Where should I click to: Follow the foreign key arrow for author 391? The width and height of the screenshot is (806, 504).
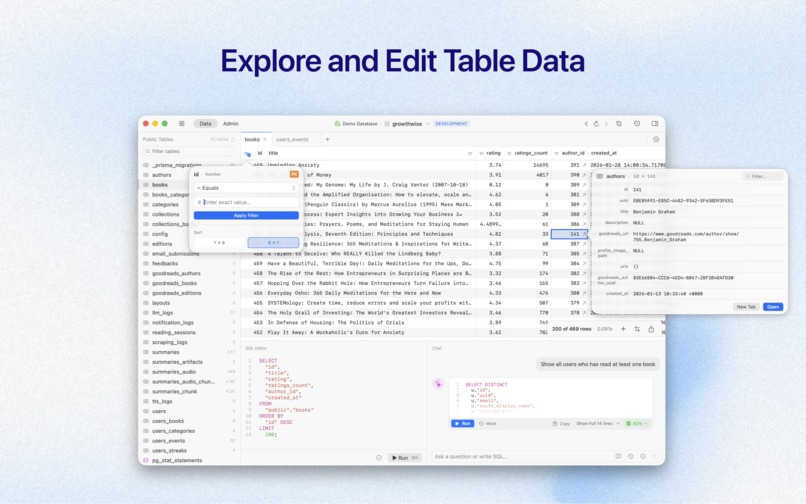pos(584,165)
